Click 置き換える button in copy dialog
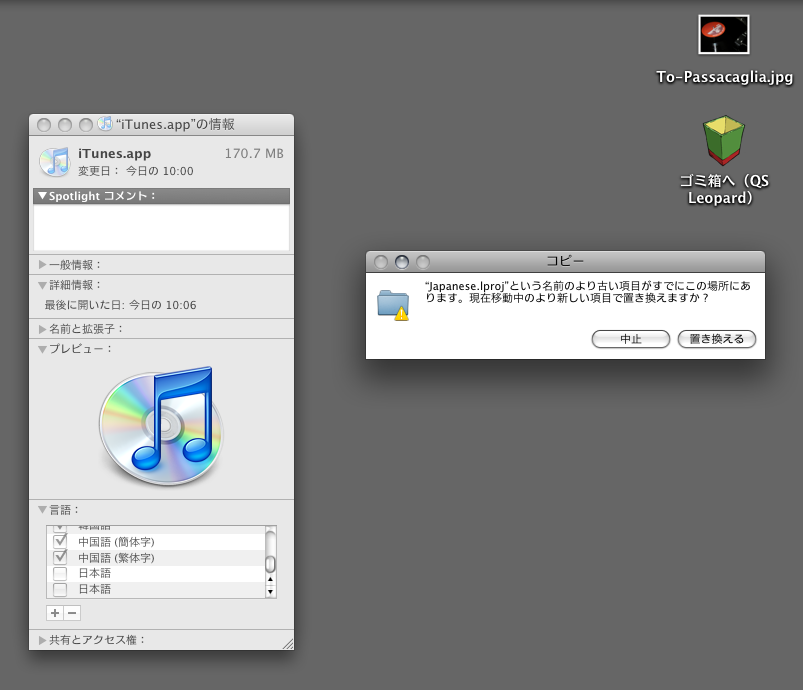Image resolution: width=803 pixels, height=690 pixels. [x=716, y=339]
